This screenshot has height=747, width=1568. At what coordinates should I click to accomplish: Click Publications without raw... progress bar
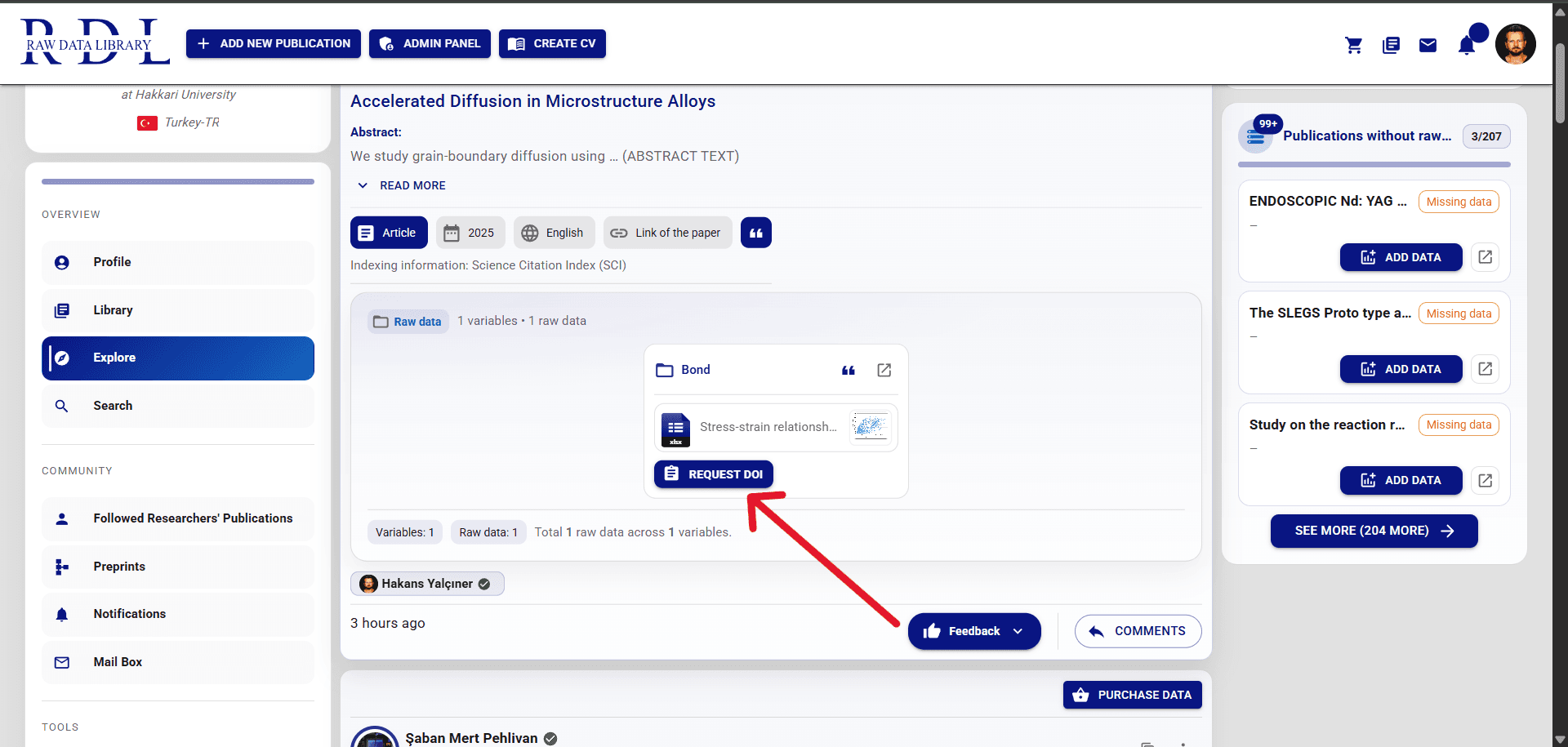point(1374,165)
